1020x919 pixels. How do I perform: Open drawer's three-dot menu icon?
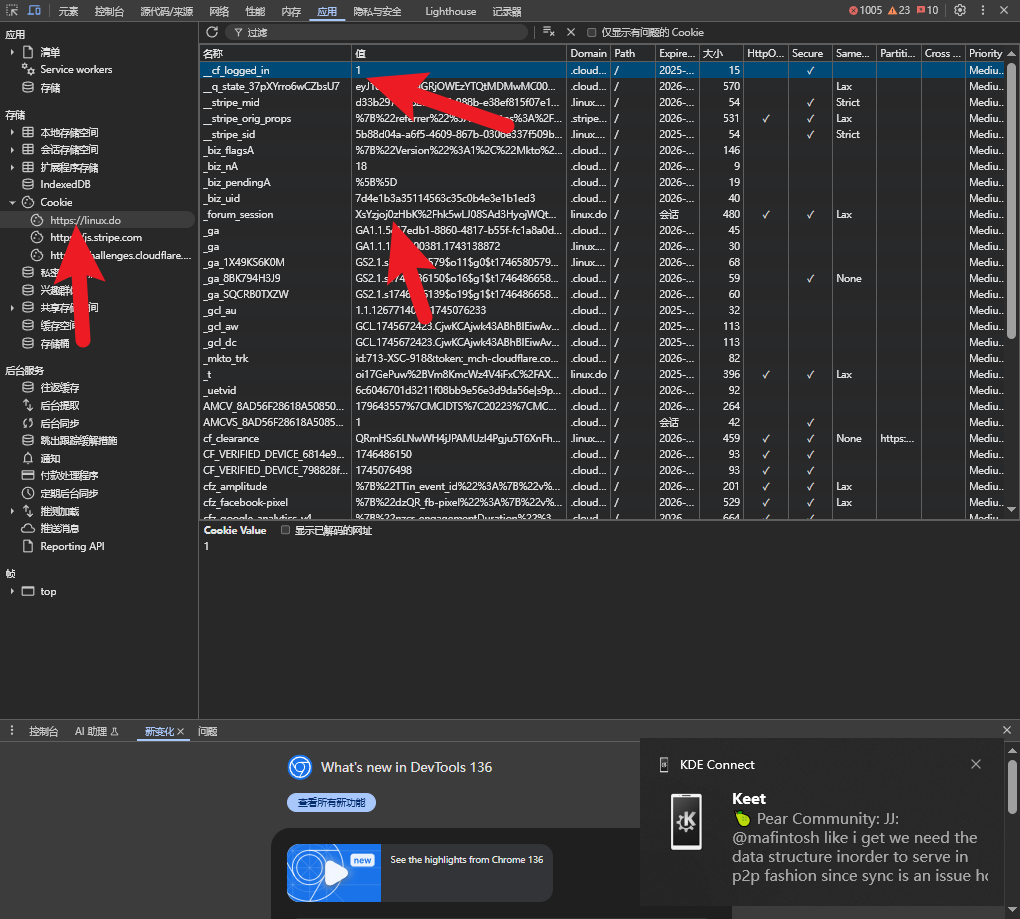[x=12, y=730]
